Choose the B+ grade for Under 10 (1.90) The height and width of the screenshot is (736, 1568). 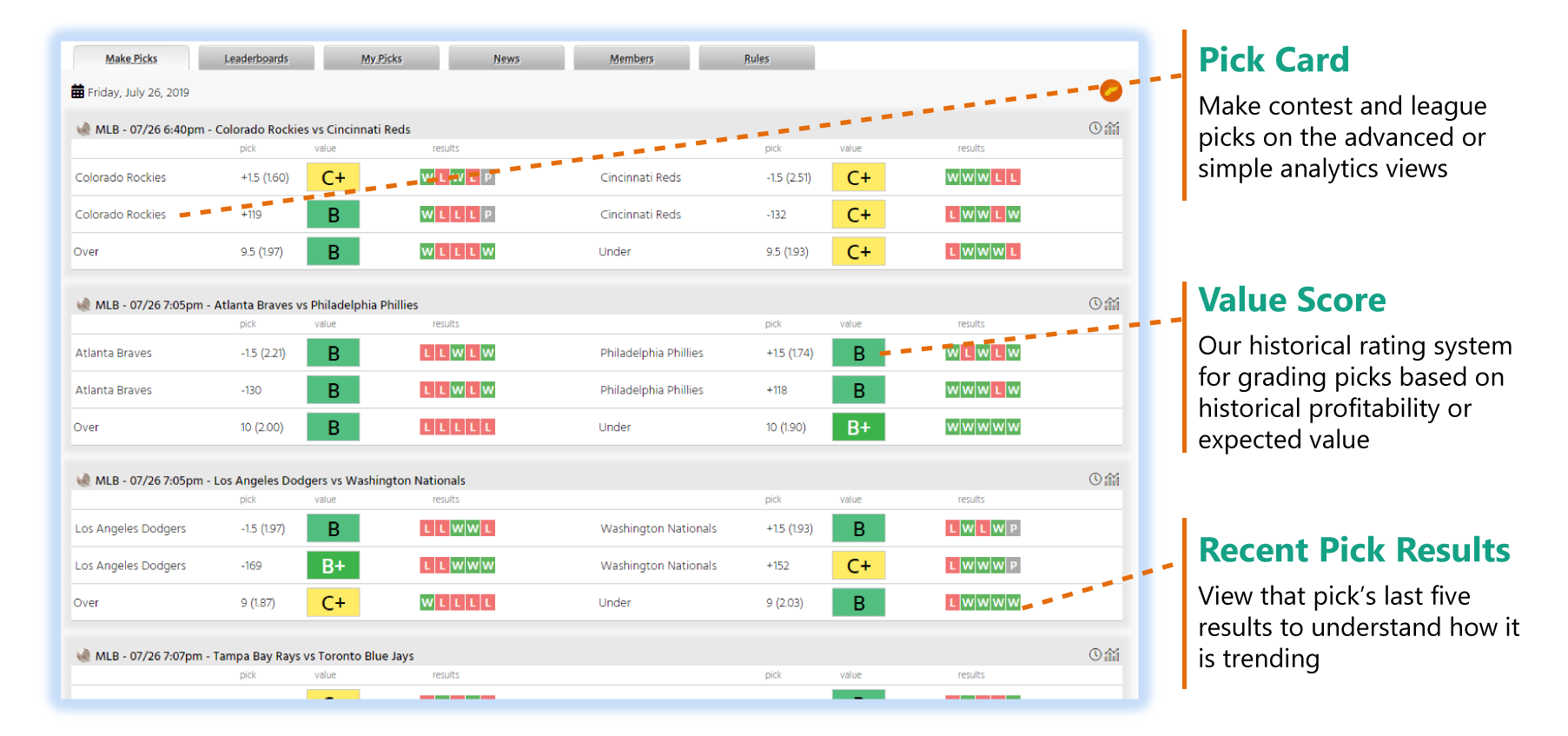[x=858, y=428]
